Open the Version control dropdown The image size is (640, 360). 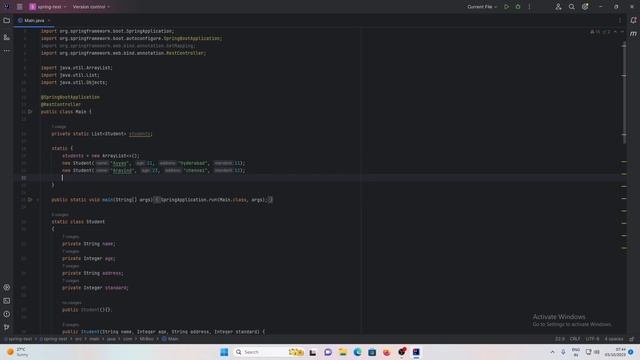91,7
